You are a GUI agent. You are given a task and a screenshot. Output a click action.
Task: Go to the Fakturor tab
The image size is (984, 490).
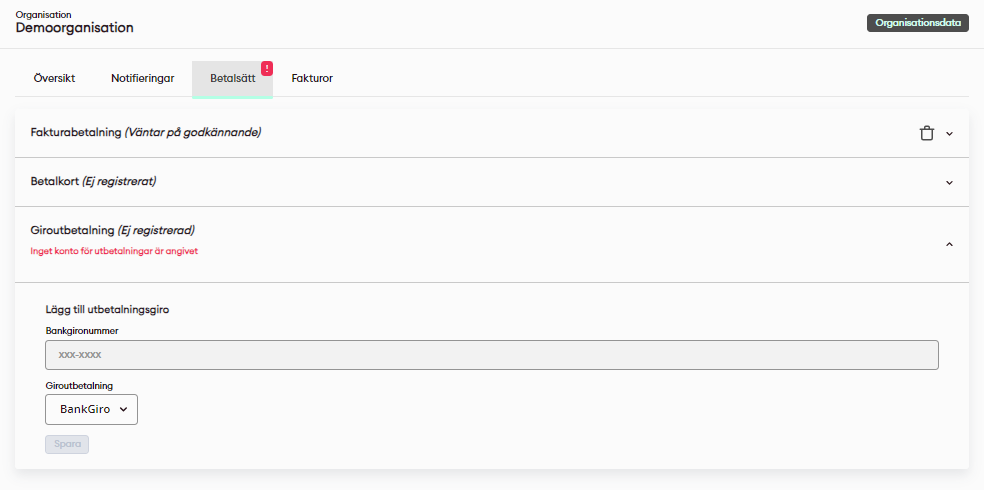312,78
